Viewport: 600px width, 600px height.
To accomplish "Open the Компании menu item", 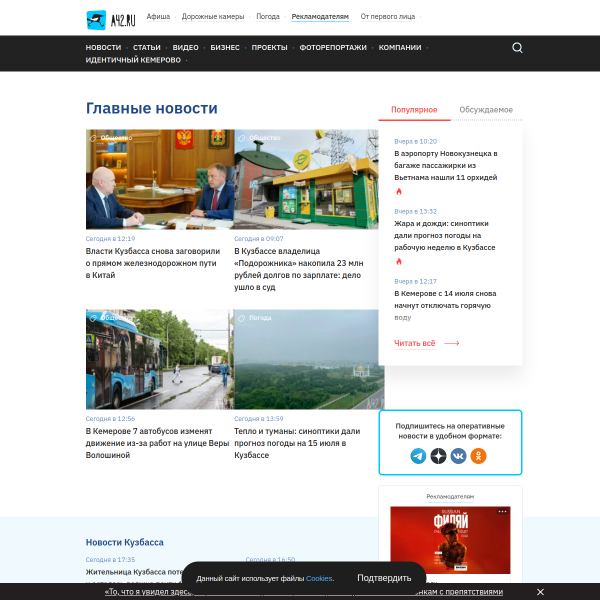I will click(x=400, y=47).
